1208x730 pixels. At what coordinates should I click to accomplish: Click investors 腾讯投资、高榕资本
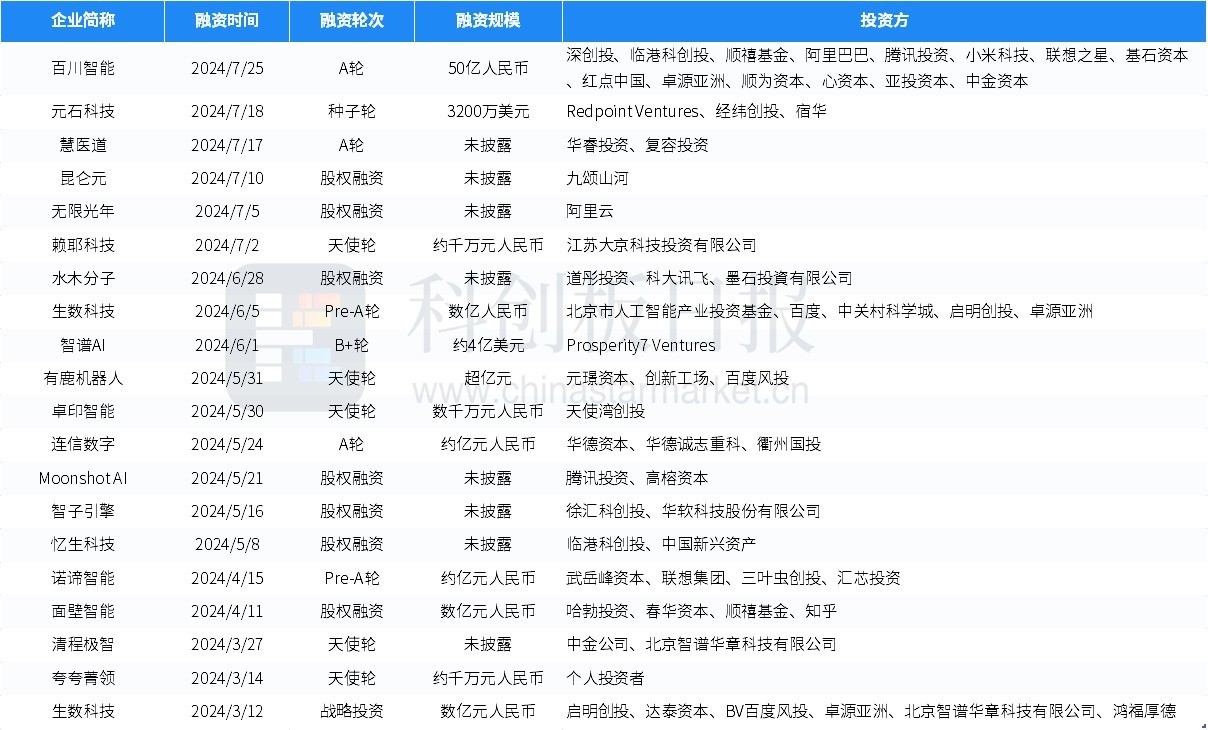(x=637, y=478)
